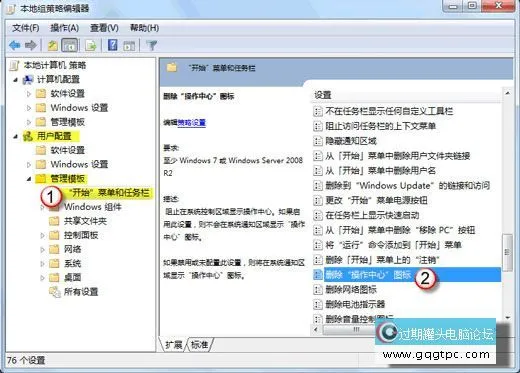Select 从「开始」菜单中删除用户名 policy
This screenshot has width=520, height=373.
coord(381,171)
